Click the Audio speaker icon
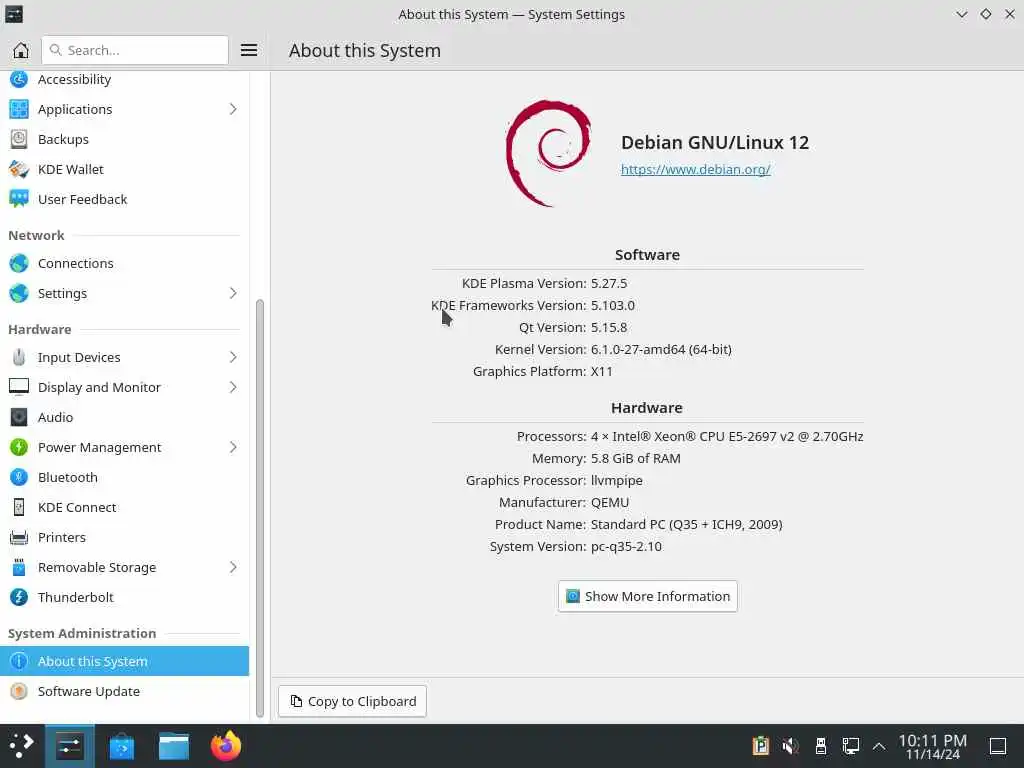 click(x=19, y=417)
